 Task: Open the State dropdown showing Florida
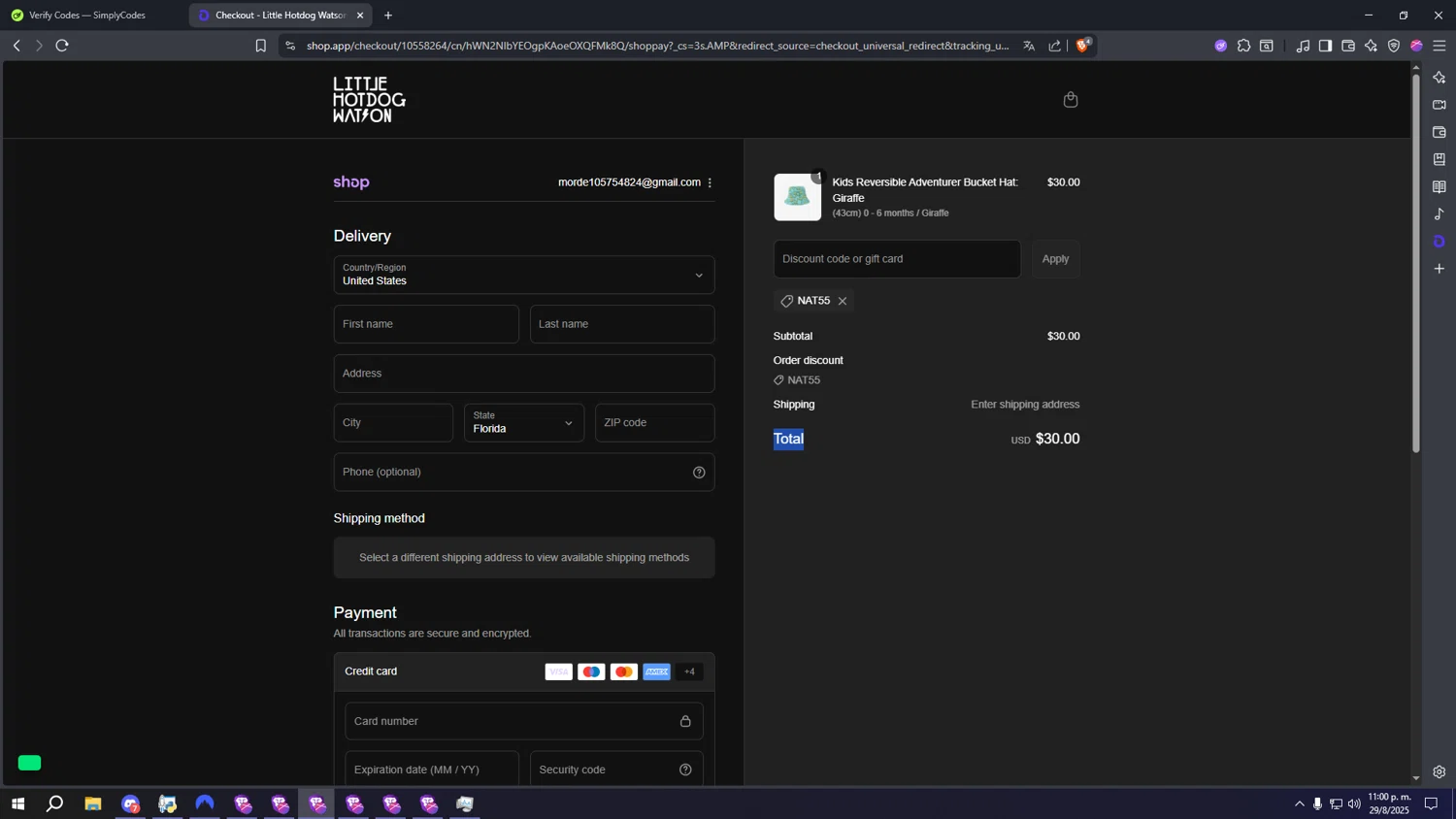pos(524,423)
